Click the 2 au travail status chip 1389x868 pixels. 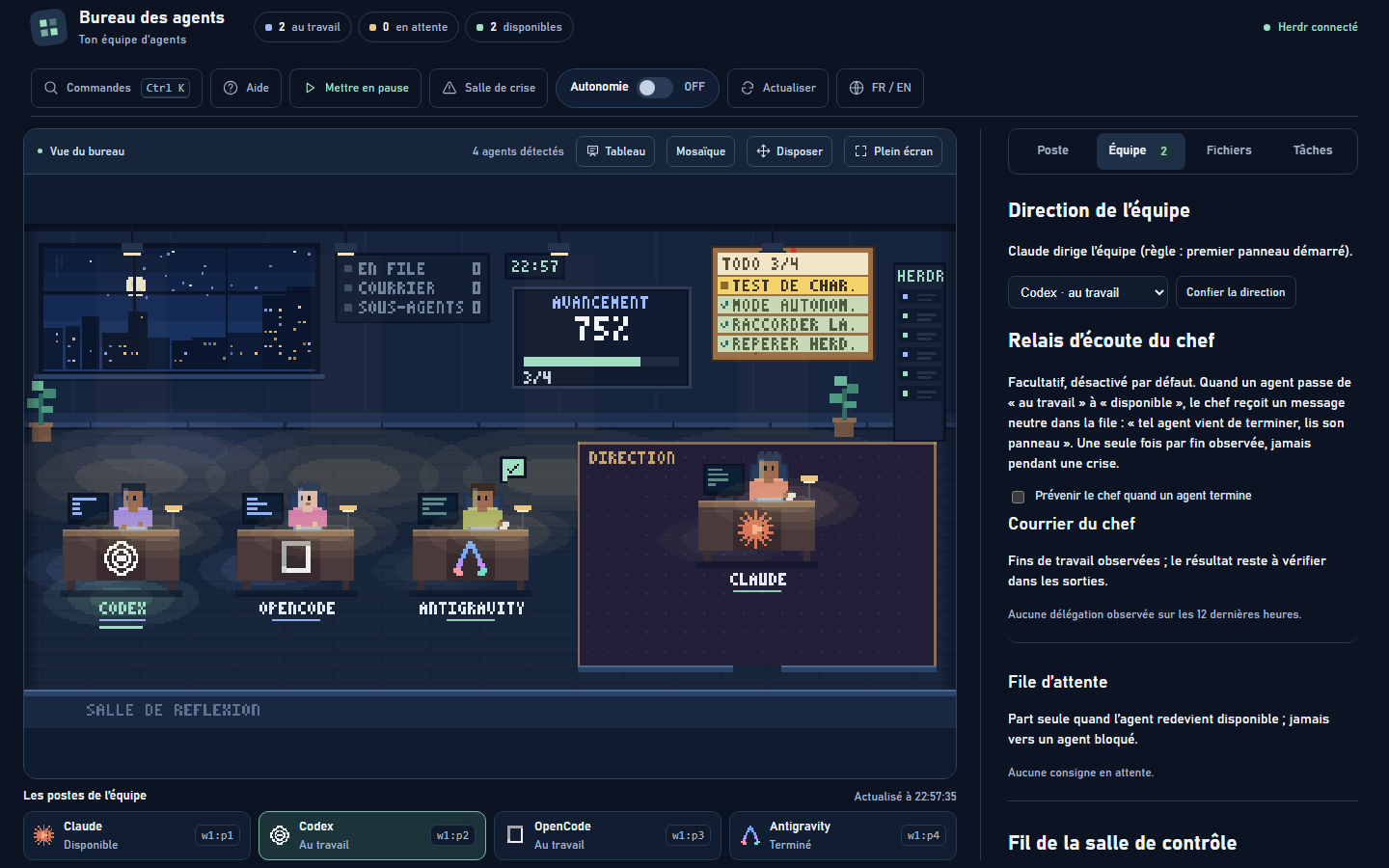tap(302, 27)
